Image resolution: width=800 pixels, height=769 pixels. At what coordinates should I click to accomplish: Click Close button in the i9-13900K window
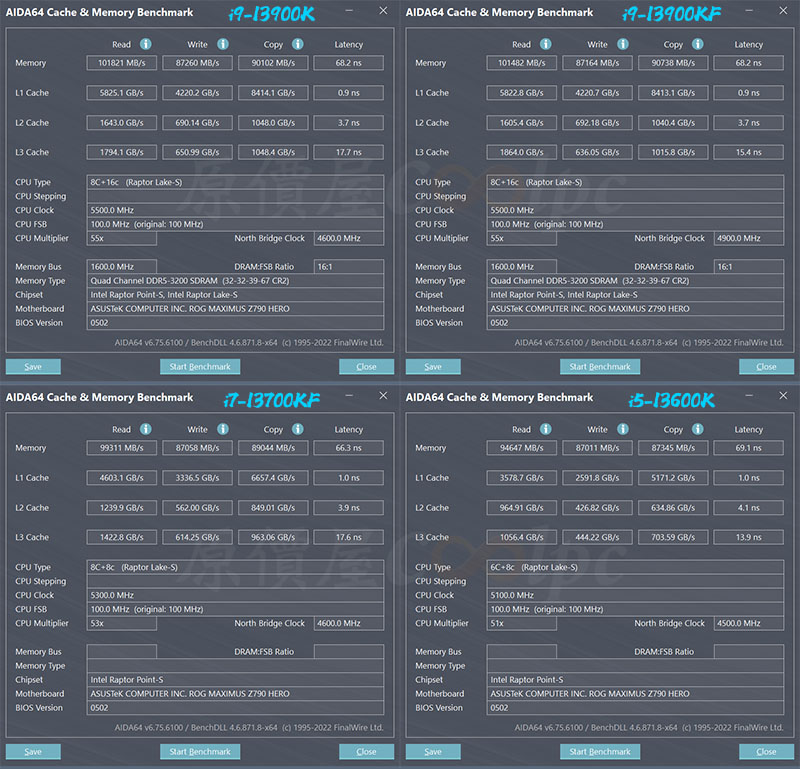tap(366, 366)
